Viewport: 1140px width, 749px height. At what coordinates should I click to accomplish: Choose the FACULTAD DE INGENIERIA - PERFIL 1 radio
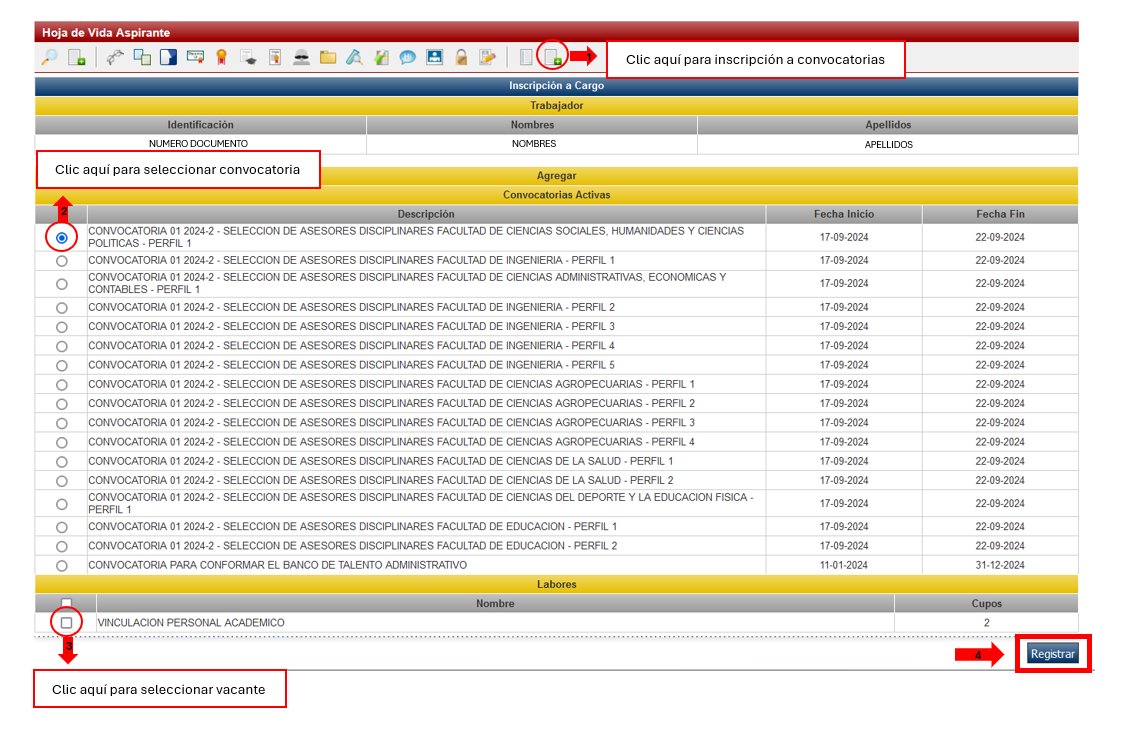(62, 261)
